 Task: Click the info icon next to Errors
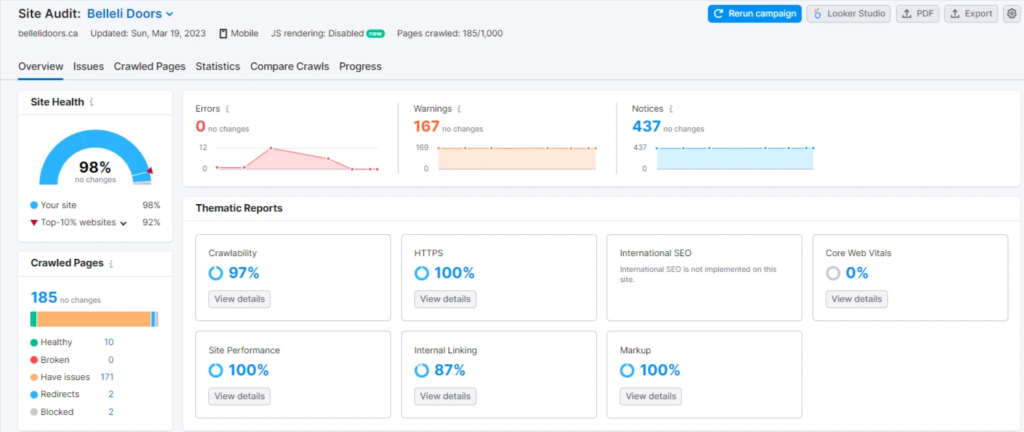[x=228, y=108]
